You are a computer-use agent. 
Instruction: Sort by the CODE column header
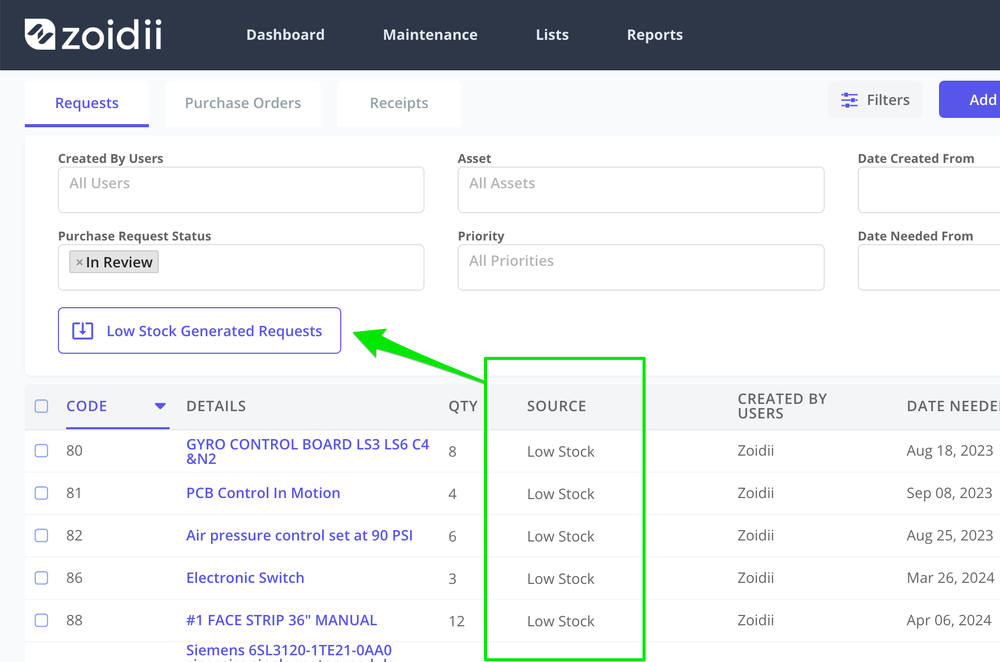pos(86,406)
